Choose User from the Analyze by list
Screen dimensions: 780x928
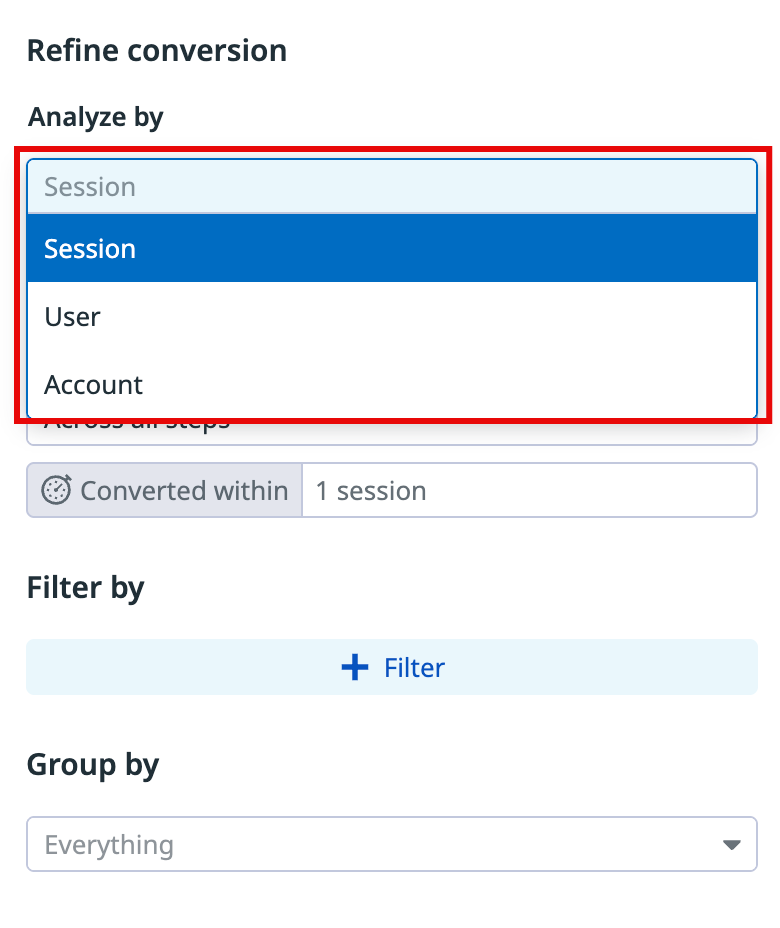click(x=391, y=317)
